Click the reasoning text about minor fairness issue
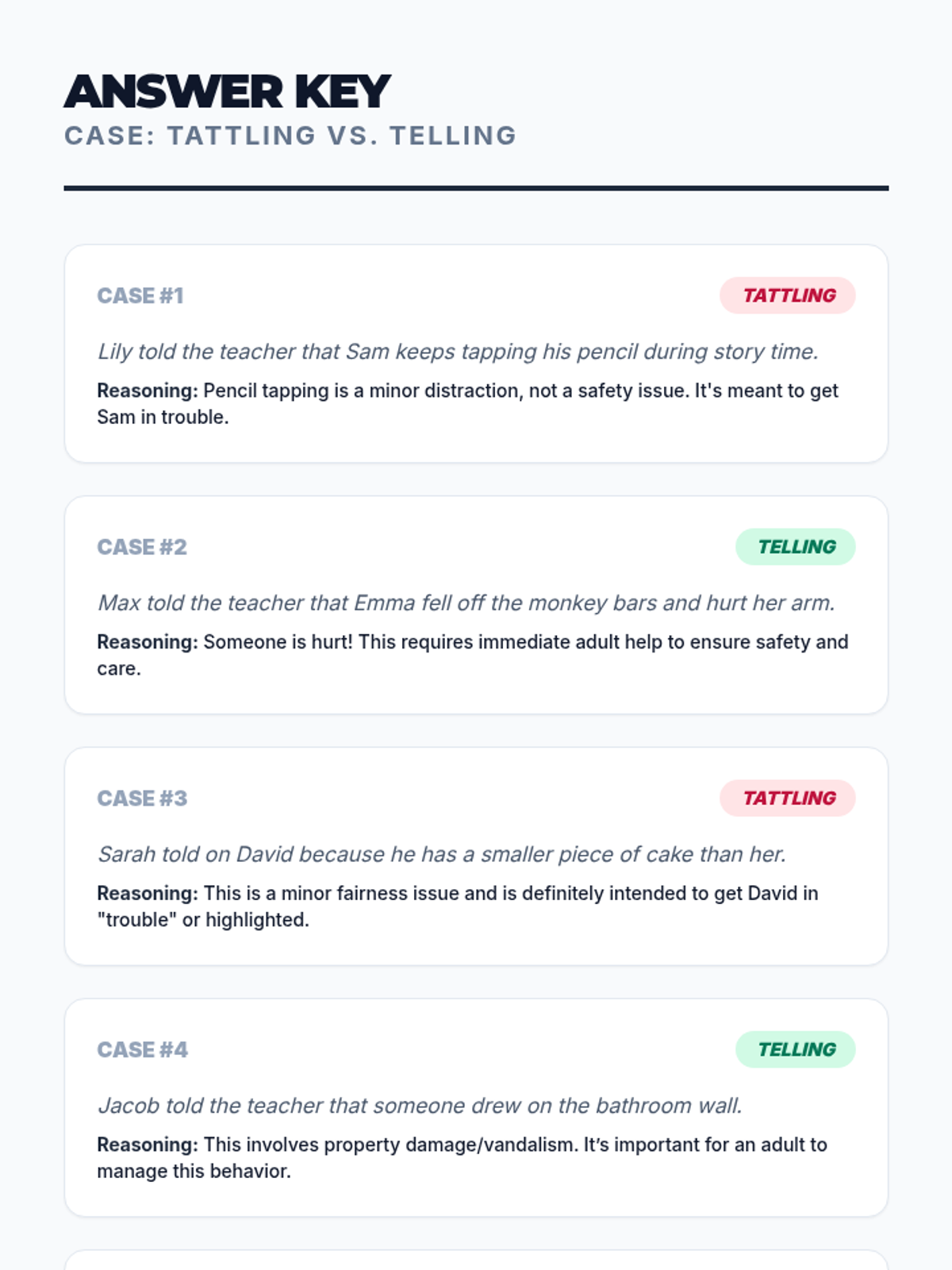This screenshot has height=1270, width=952. [x=457, y=906]
